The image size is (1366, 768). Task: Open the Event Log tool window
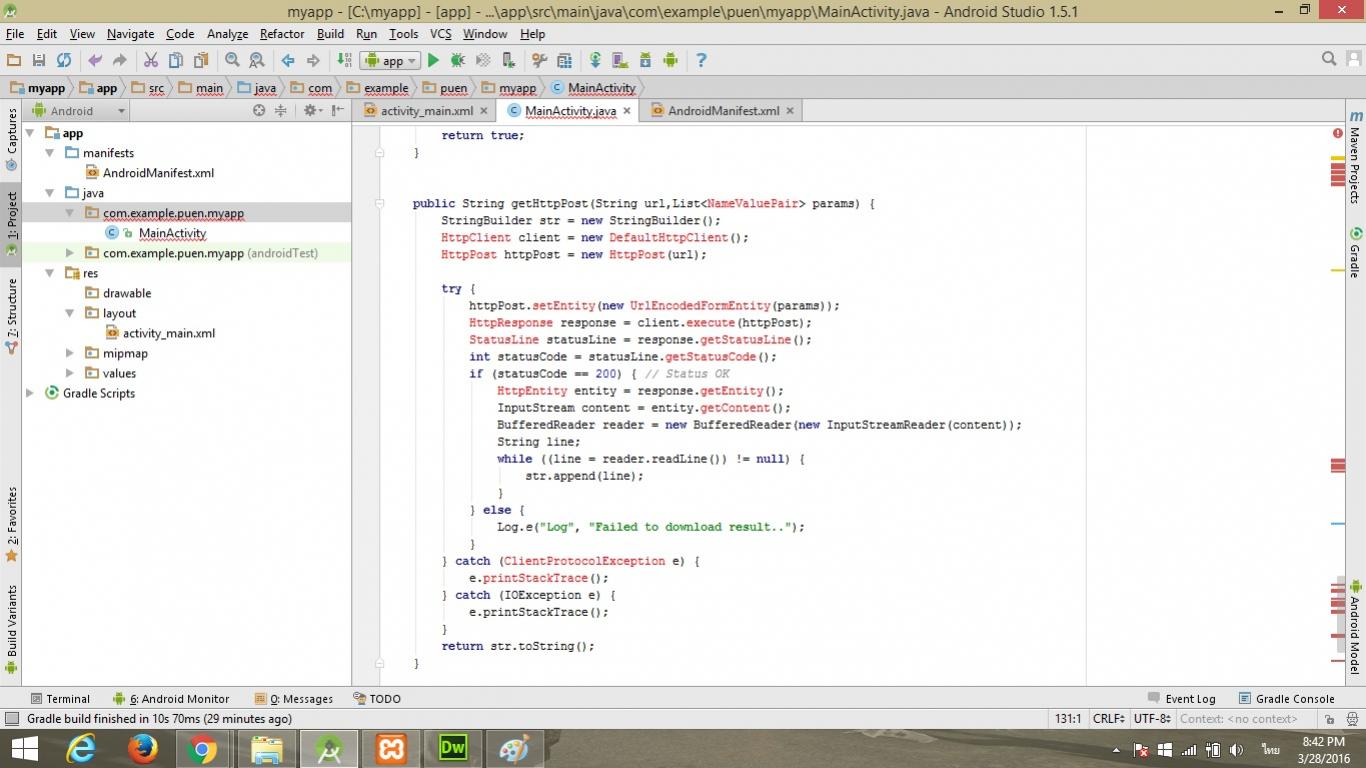1182,699
